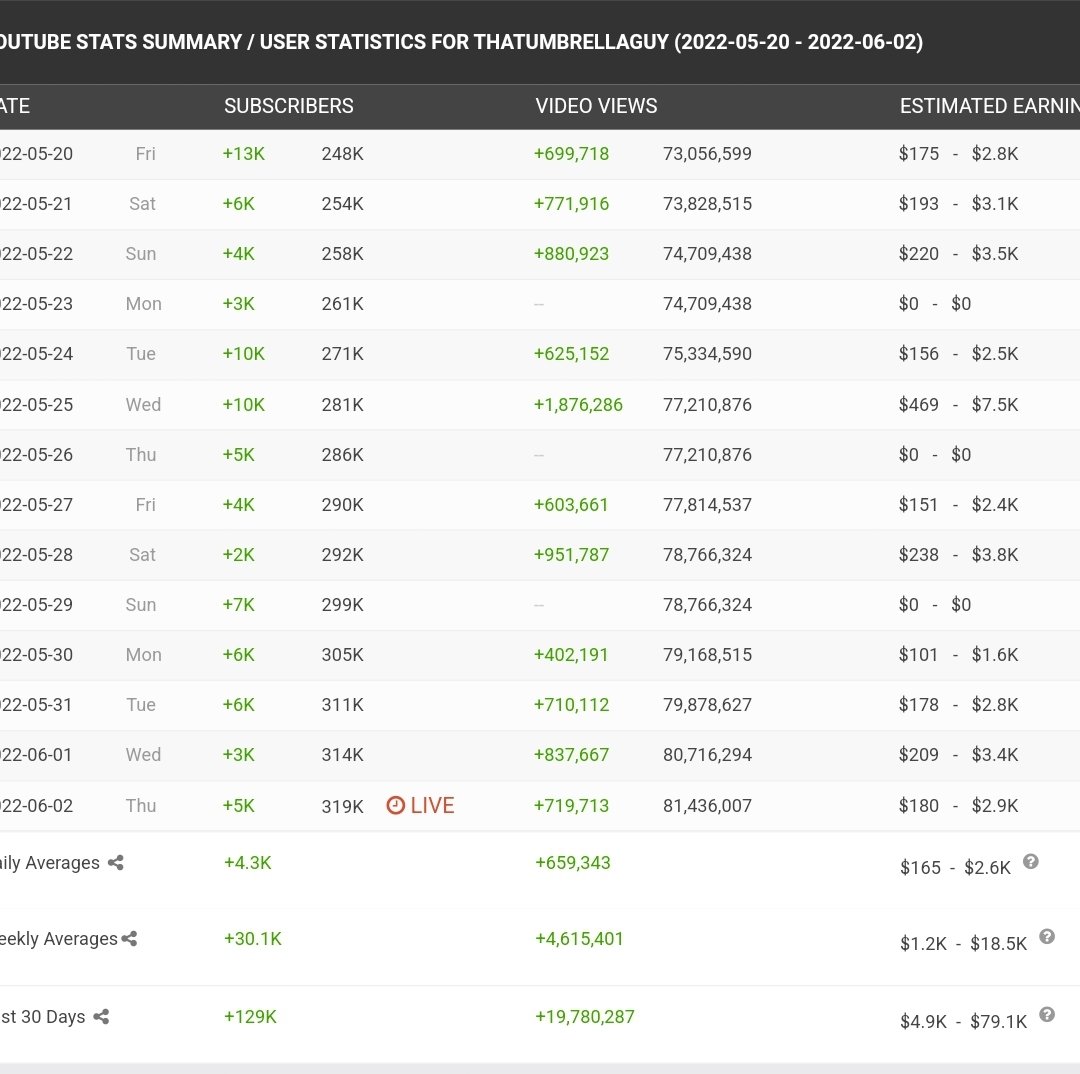Screen dimensions: 1080x1074
Task: Click earnings $151 - $2.4K
Action: coord(958,504)
